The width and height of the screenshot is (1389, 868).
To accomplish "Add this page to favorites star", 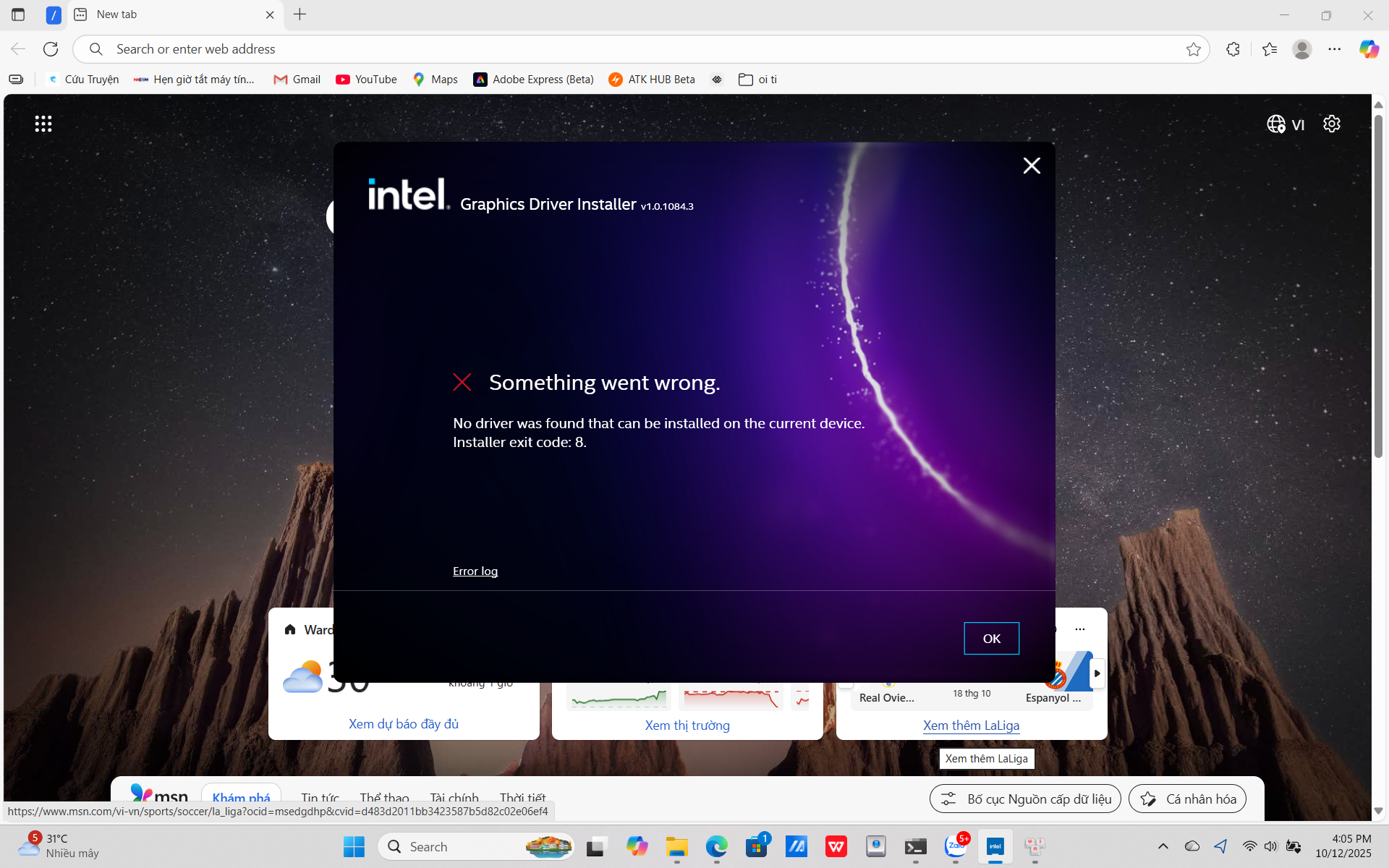I will pos(1194,49).
